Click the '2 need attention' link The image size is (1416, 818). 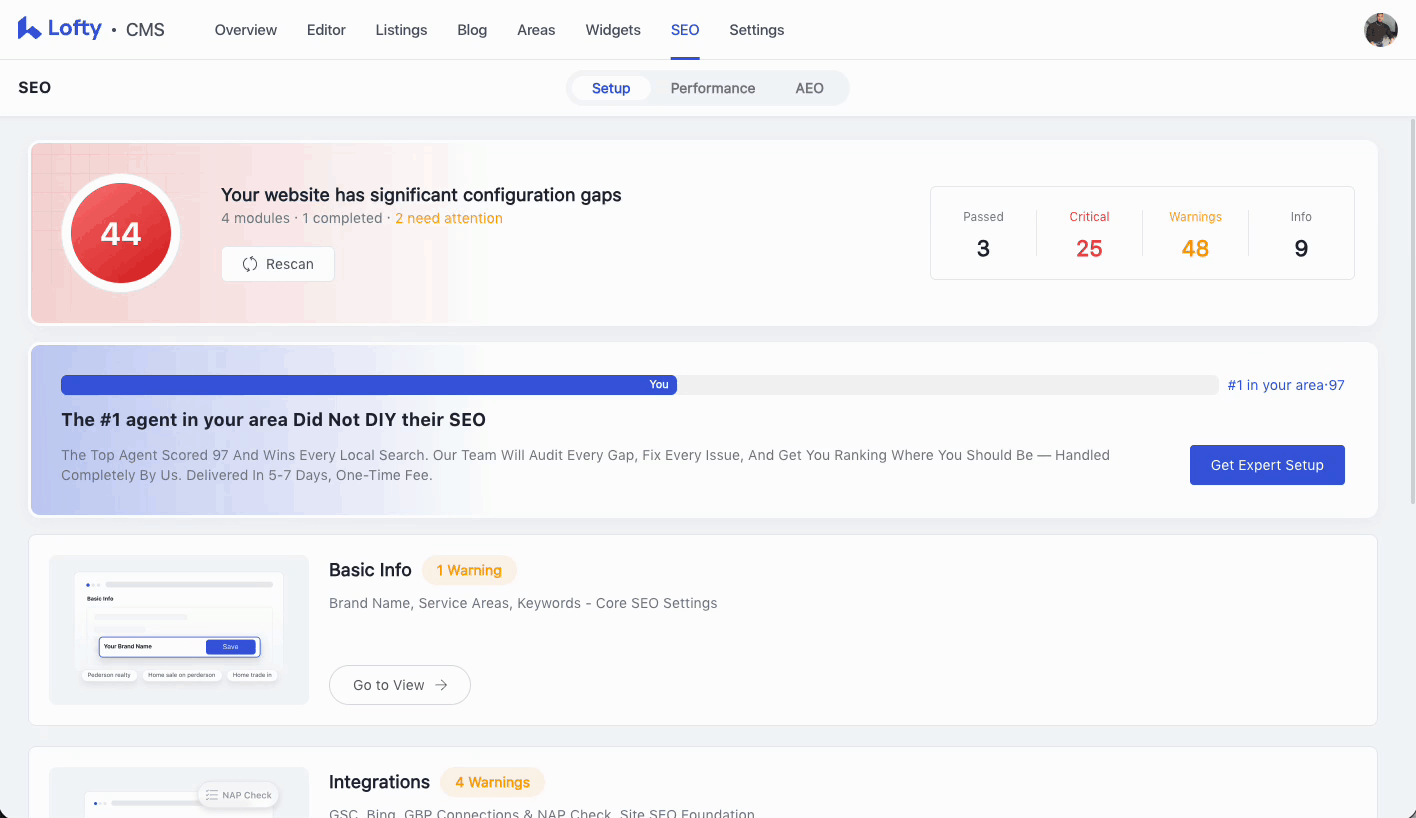point(448,218)
